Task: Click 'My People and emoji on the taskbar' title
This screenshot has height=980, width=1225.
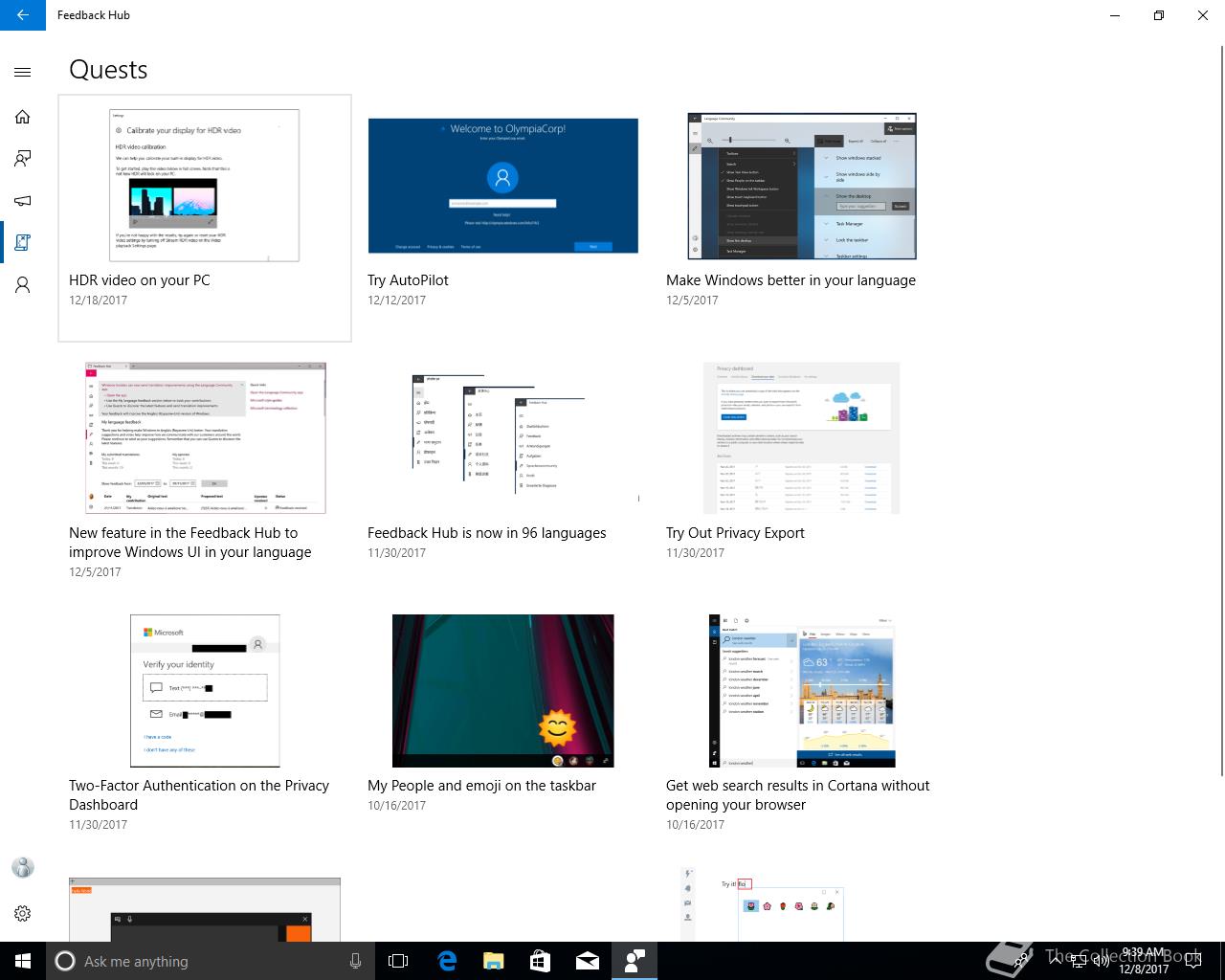Action: (x=481, y=786)
